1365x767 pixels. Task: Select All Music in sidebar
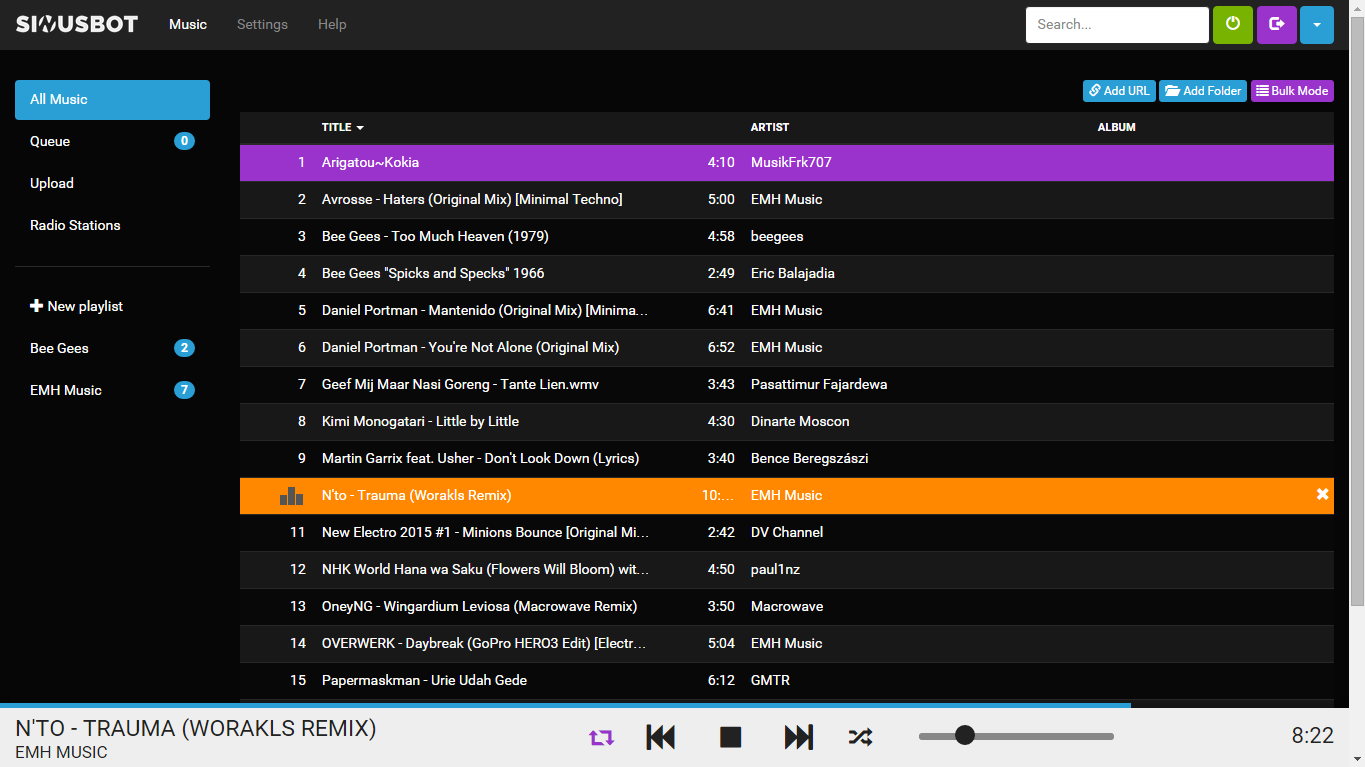(112, 100)
